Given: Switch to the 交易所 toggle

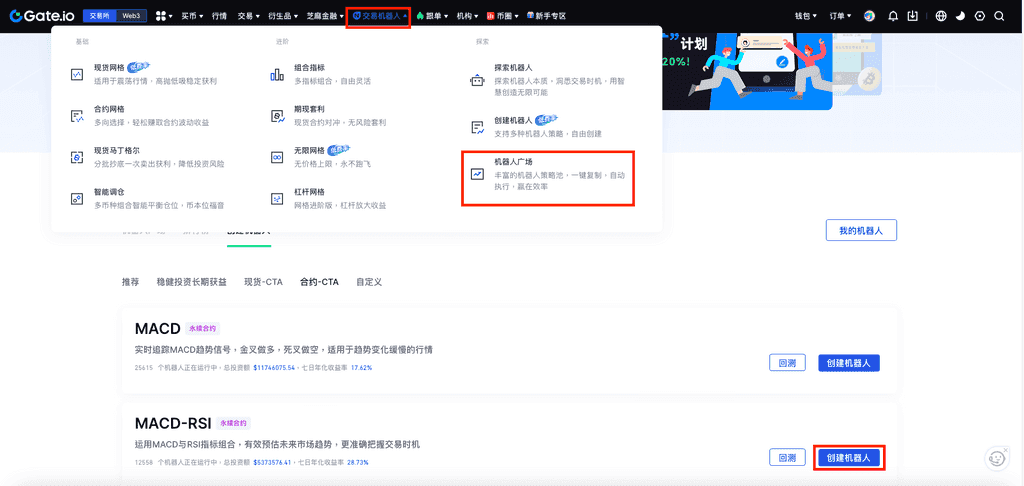Looking at the screenshot, I should (99, 16).
